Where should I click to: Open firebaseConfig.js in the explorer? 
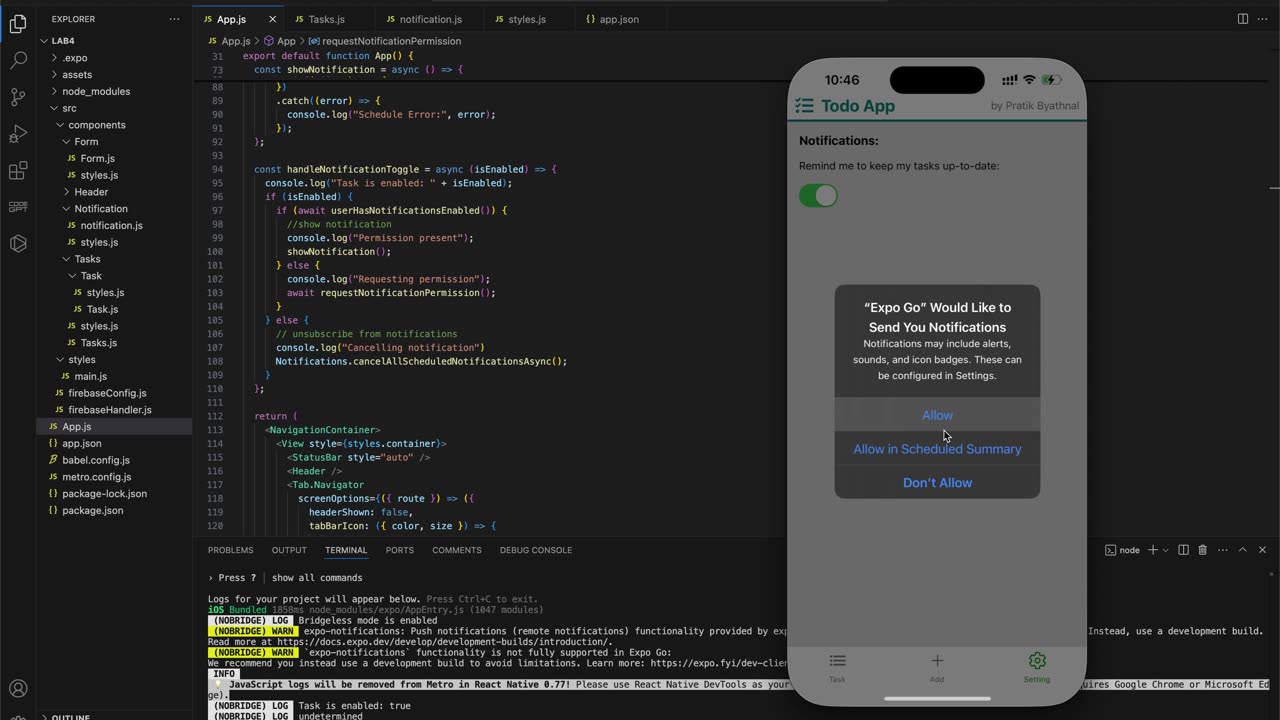(x=107, y=394)
